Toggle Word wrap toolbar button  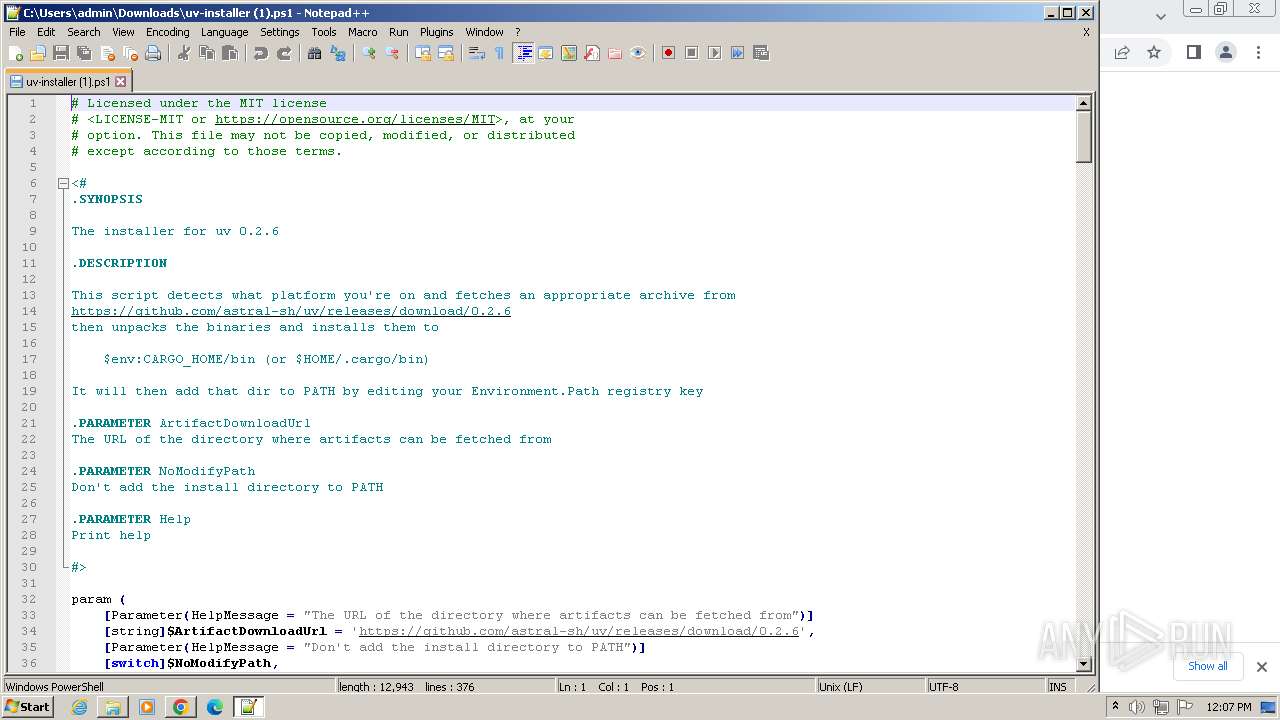coord(477,53)
